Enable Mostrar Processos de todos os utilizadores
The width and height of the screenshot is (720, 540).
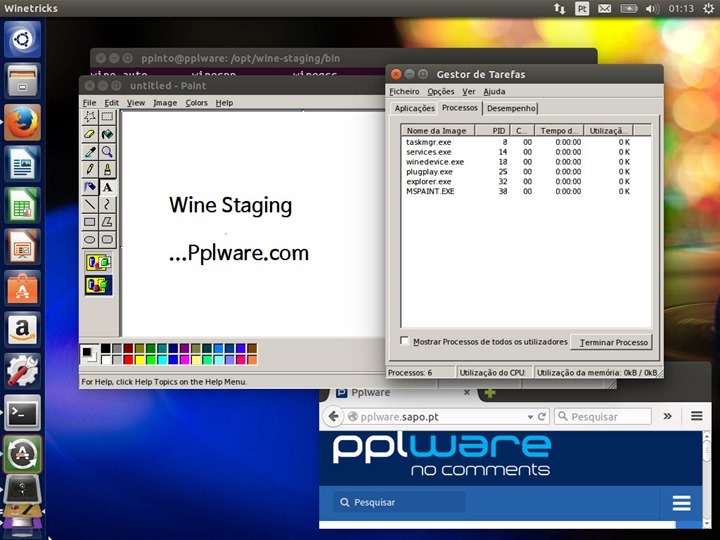click(x=405, y=341)
